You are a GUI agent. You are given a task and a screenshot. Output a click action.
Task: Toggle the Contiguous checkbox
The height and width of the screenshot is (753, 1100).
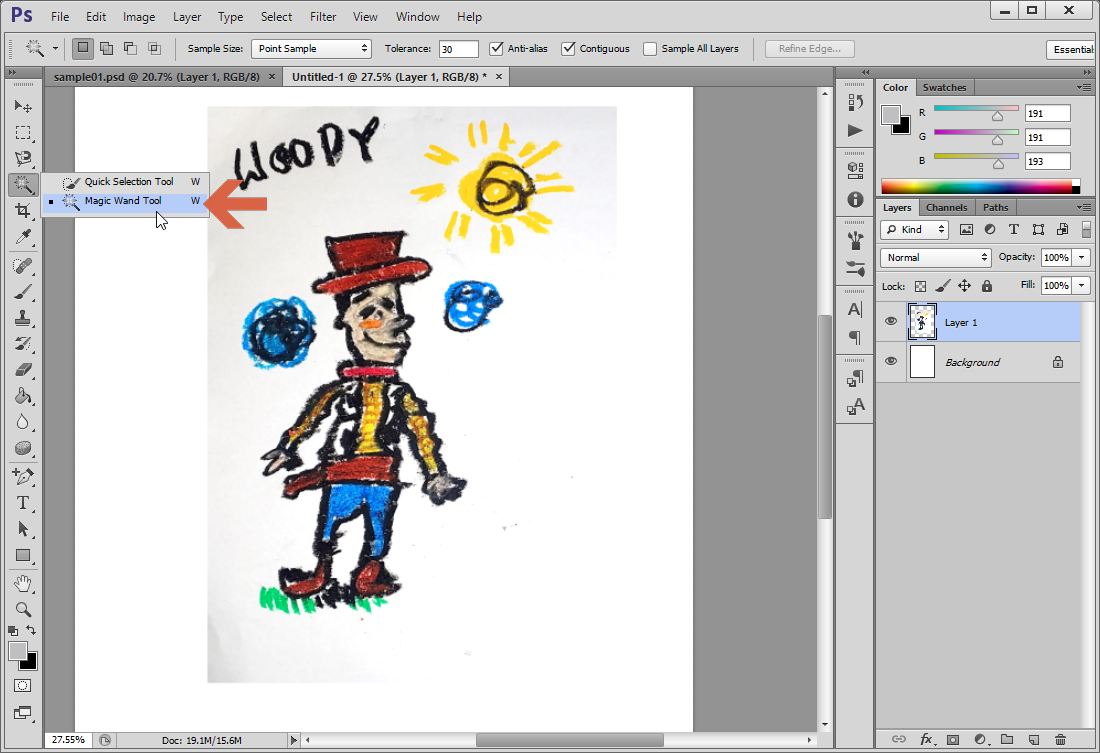(x=569, y=48)
